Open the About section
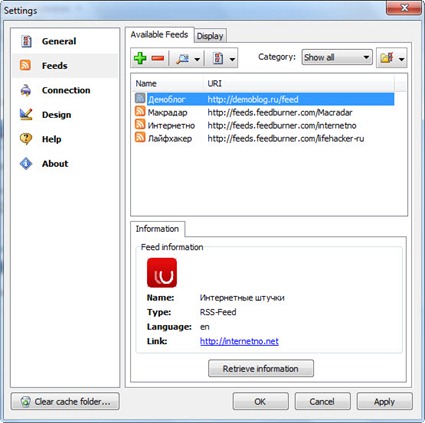Image resolution: width=425 pixels, height=423 pixels. [x=65, y=164]
